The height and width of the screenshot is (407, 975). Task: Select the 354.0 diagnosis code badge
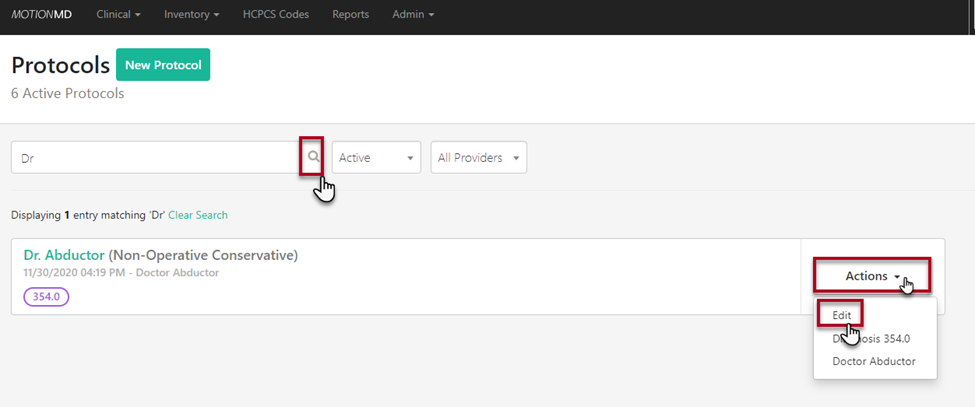(46, 297)
